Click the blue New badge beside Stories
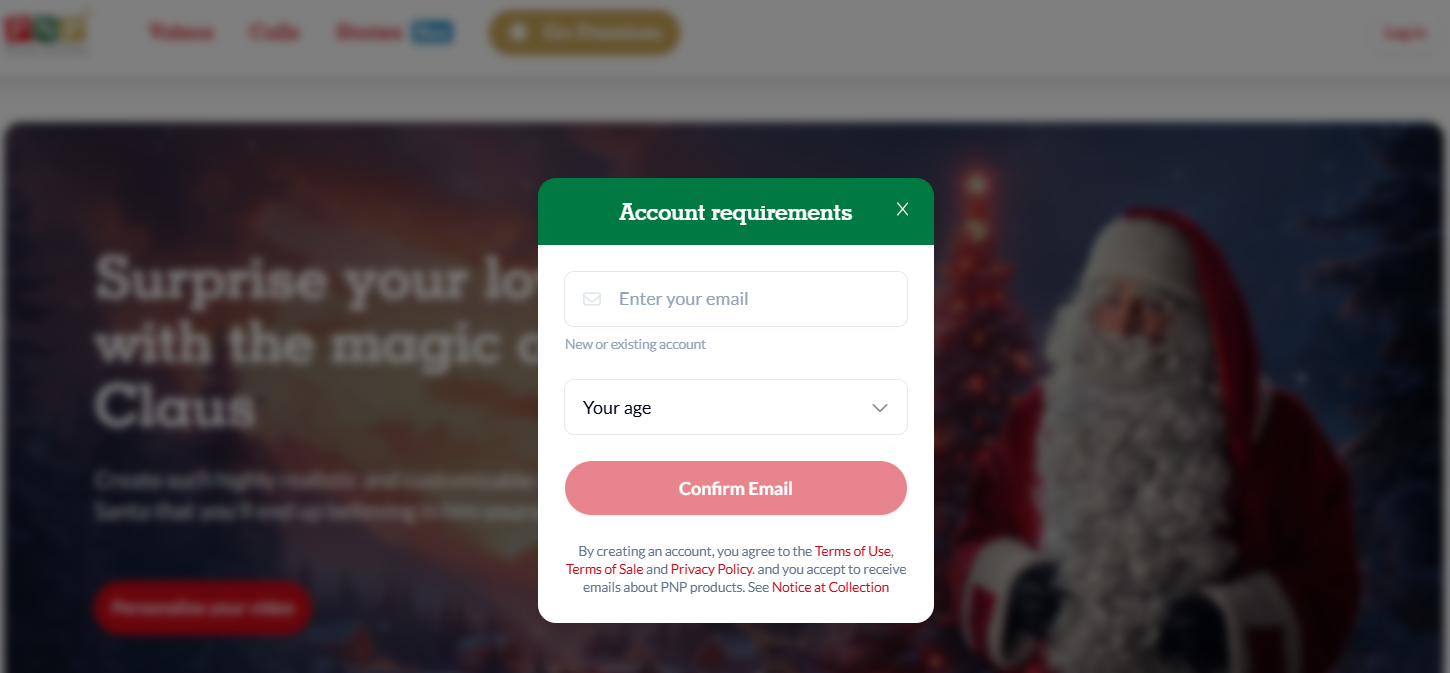The width and height of the screenshot is (1450, 673). pos(432,32)
